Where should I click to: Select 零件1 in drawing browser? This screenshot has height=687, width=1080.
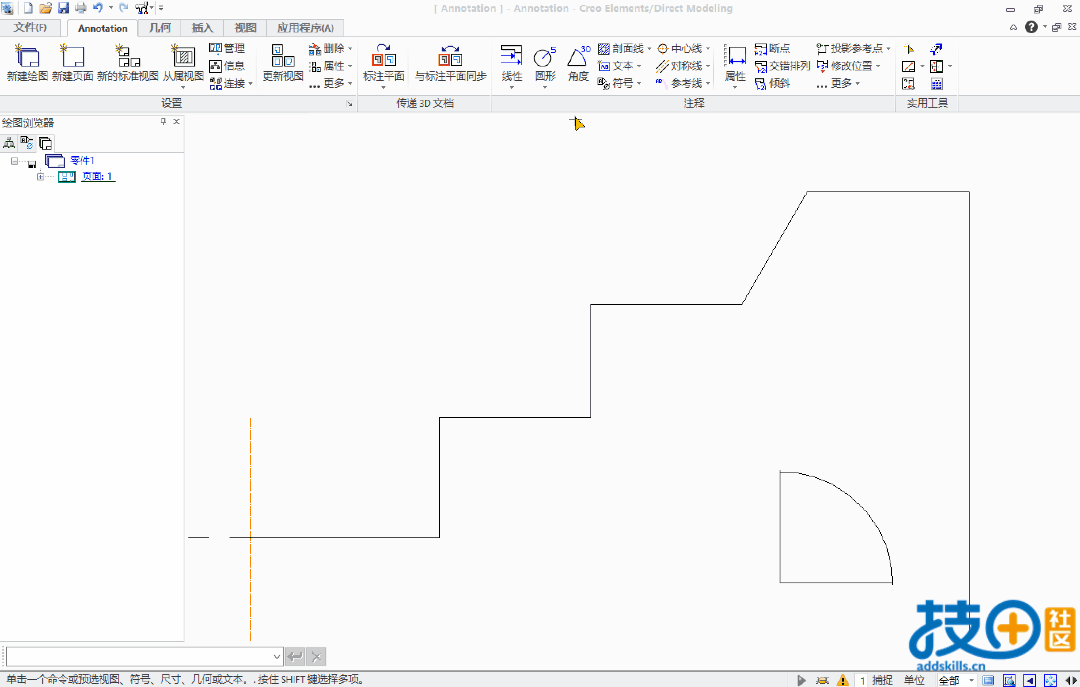[x=82, y=161]
